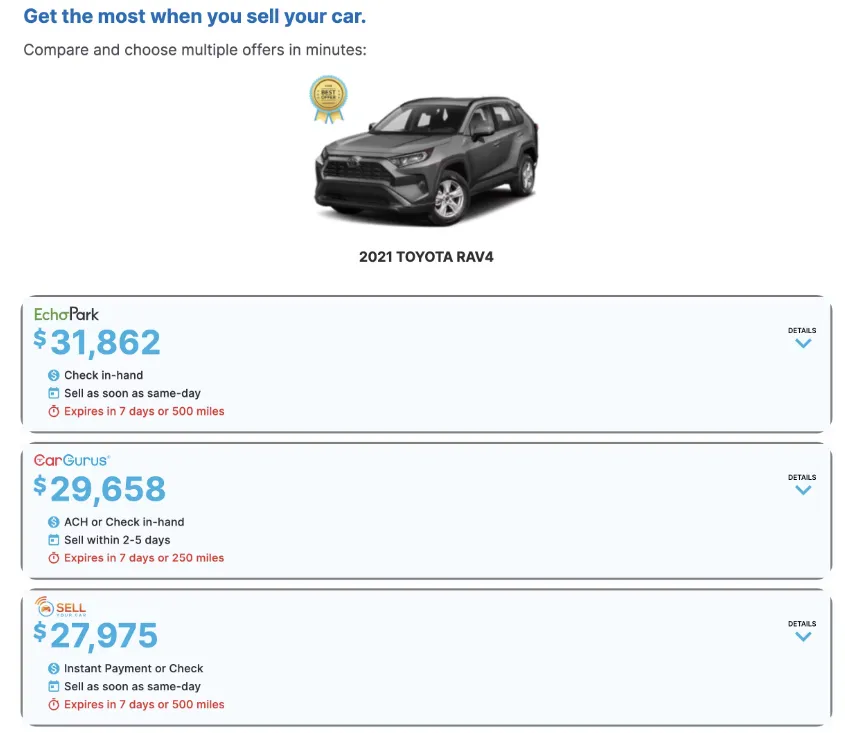Select the $31,862 EchoPark offer amount
The width and height of the screenshot is (845, 733).
click(x=97, y=343)
